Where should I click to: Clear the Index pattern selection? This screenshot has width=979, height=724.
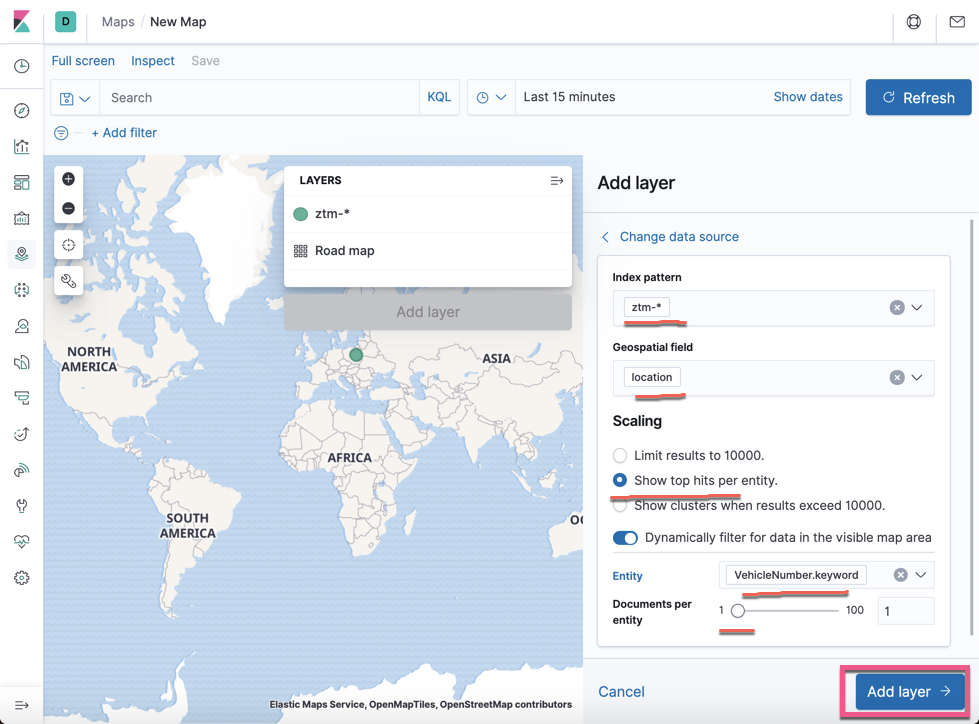pos(897,308)
